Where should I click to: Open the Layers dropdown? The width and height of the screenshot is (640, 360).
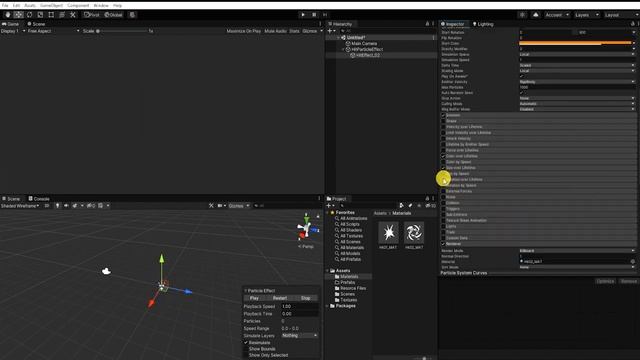[x=587, y=15]
